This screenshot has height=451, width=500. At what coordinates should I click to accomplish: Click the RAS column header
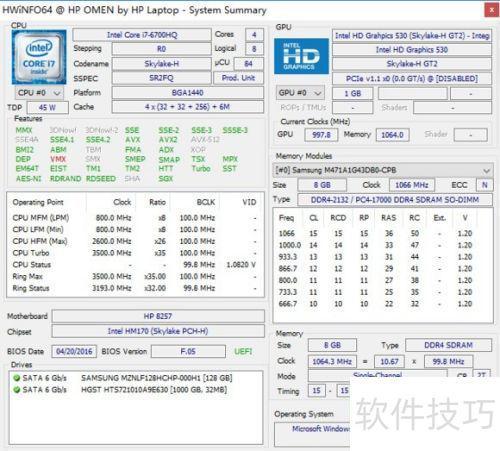coord(389,218)
